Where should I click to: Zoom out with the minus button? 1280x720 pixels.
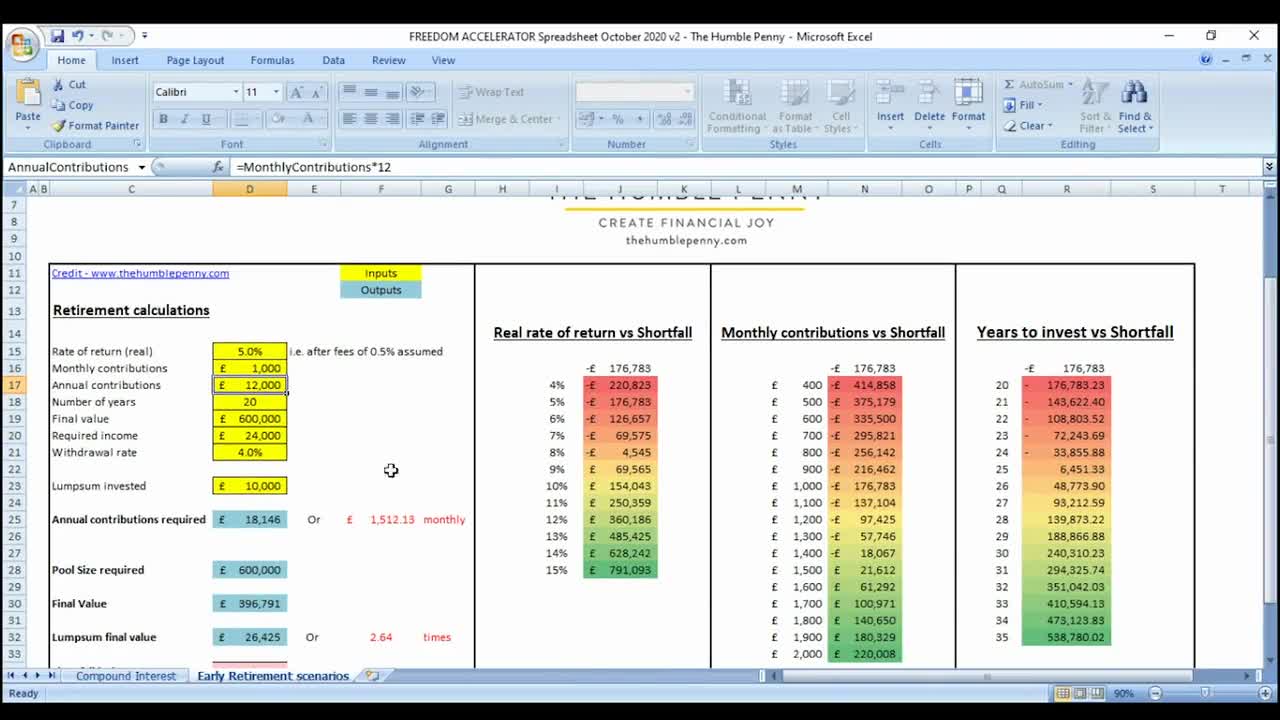click(x=1155, y=693)
